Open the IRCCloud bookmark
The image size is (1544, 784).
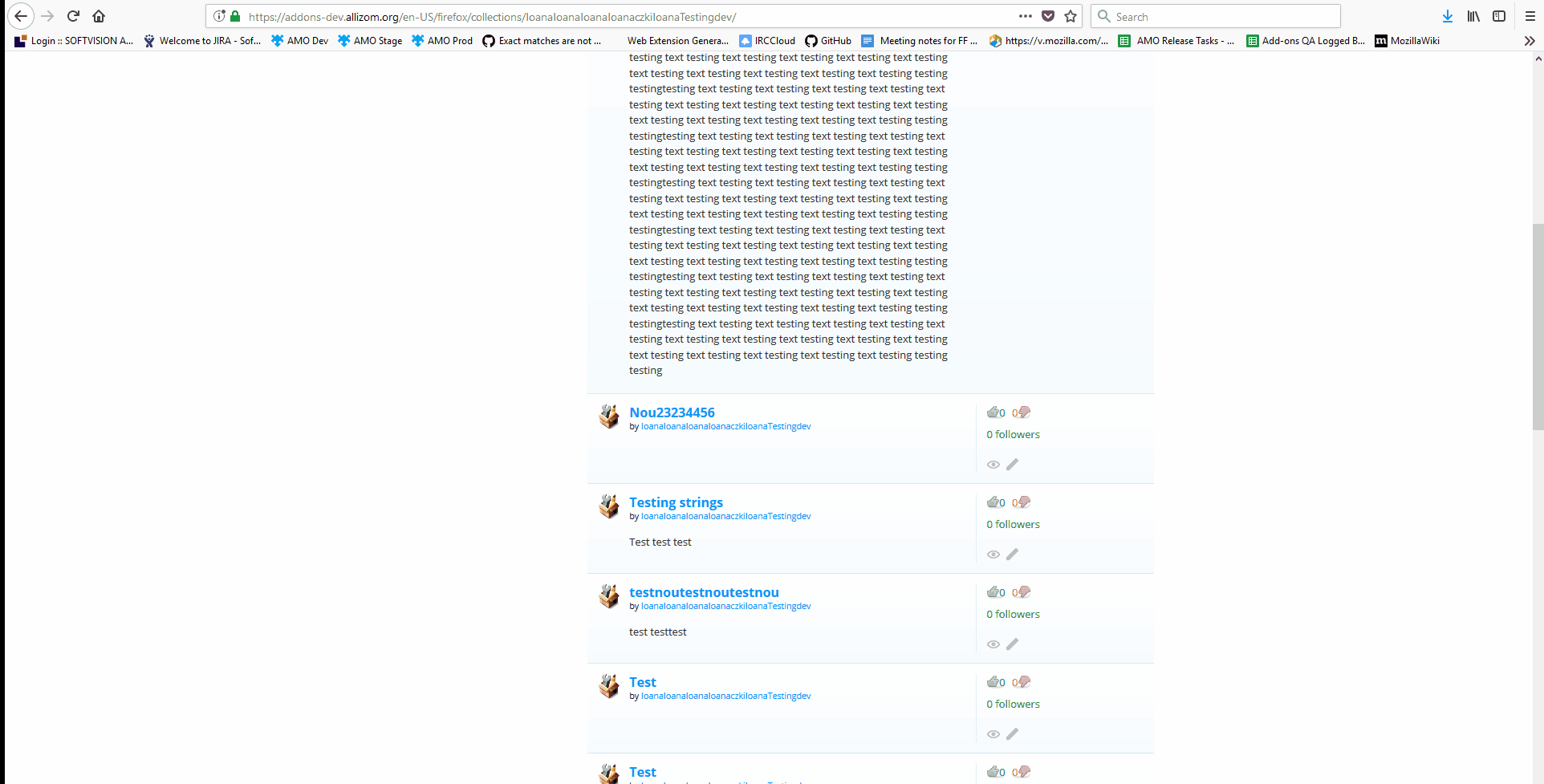pos(767,41)
